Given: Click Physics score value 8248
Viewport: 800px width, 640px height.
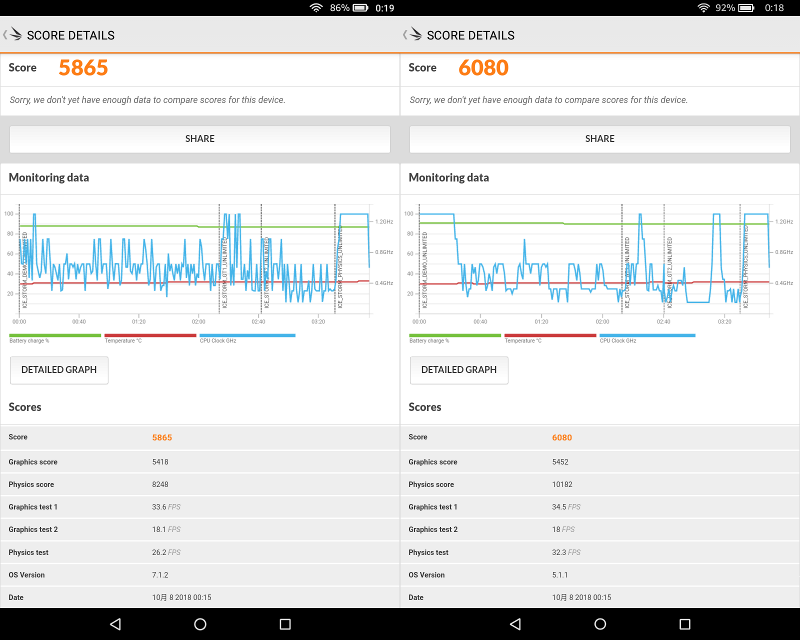Looking at the screenshot, I should pos(160,484).
